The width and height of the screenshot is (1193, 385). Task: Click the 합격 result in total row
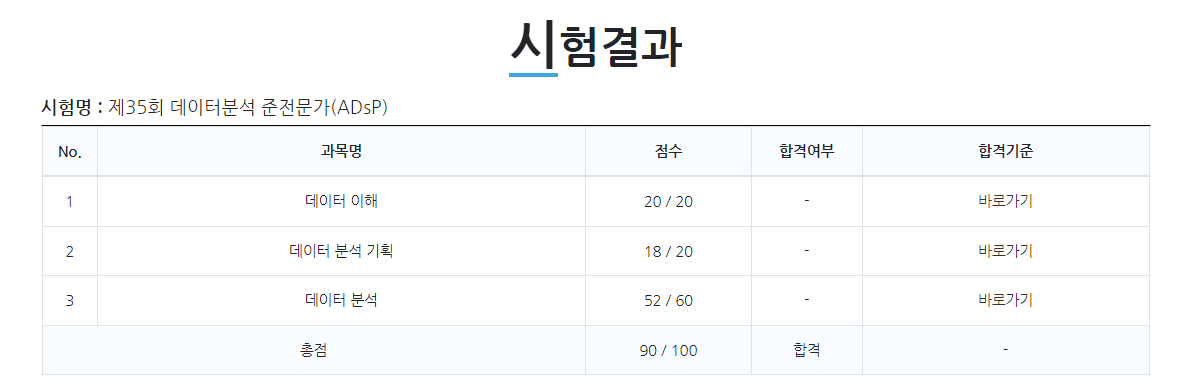[x=806, y=351]
